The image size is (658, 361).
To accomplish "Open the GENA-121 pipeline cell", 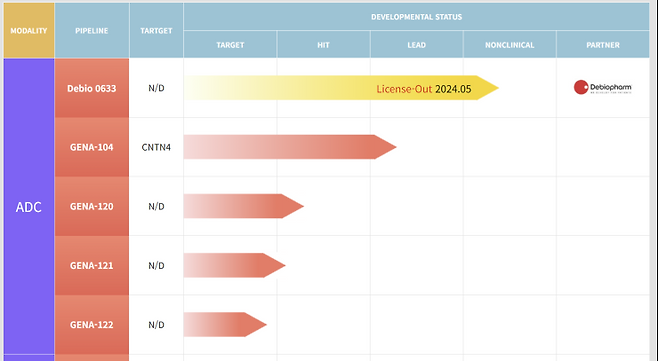I will (92, 265).
